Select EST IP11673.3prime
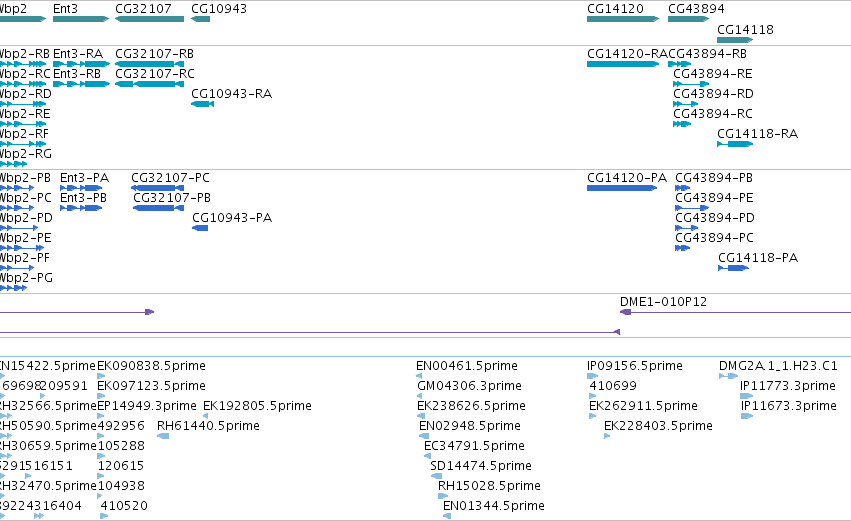This screenshot has width=851, height=521. pos(747,416)
